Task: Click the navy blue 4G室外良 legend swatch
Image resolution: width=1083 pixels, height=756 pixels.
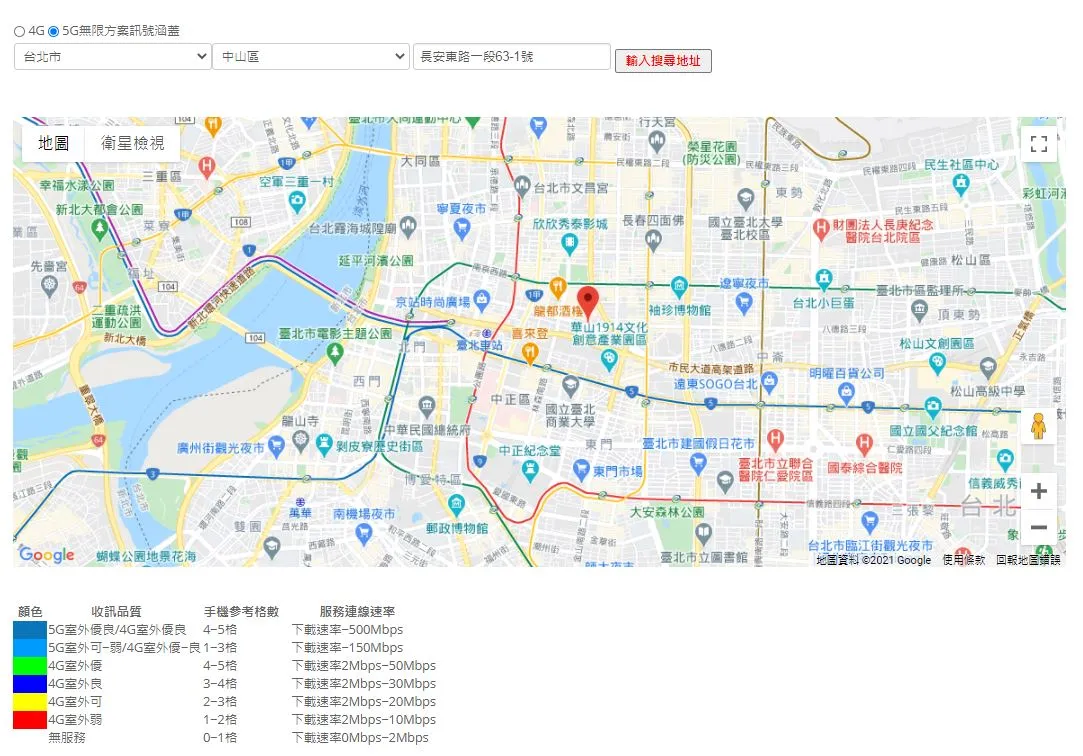Action: click(30, 684)
